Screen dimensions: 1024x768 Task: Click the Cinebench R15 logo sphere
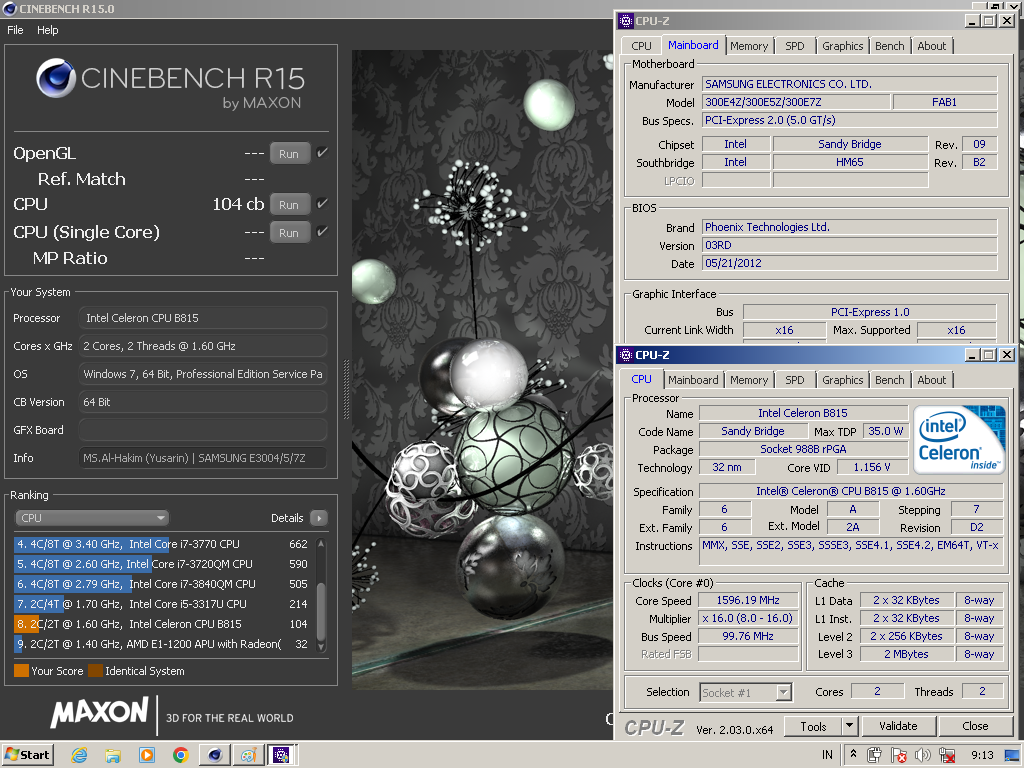click(56, 78)
